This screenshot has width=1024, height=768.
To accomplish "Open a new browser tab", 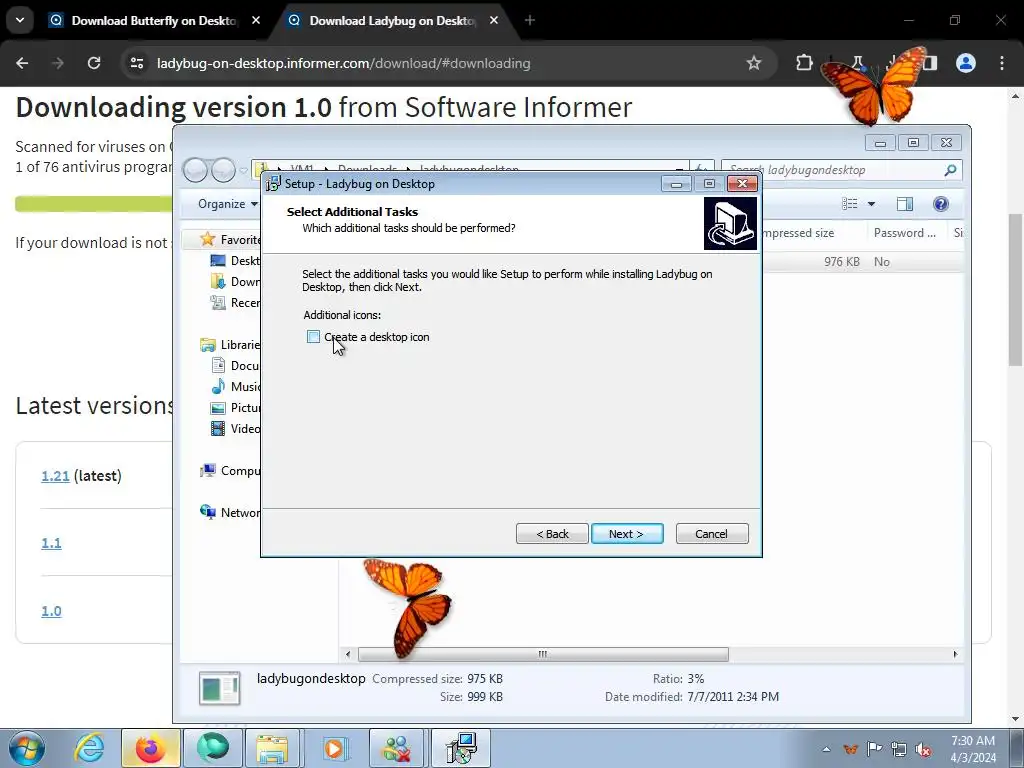I will coord(530,21).
